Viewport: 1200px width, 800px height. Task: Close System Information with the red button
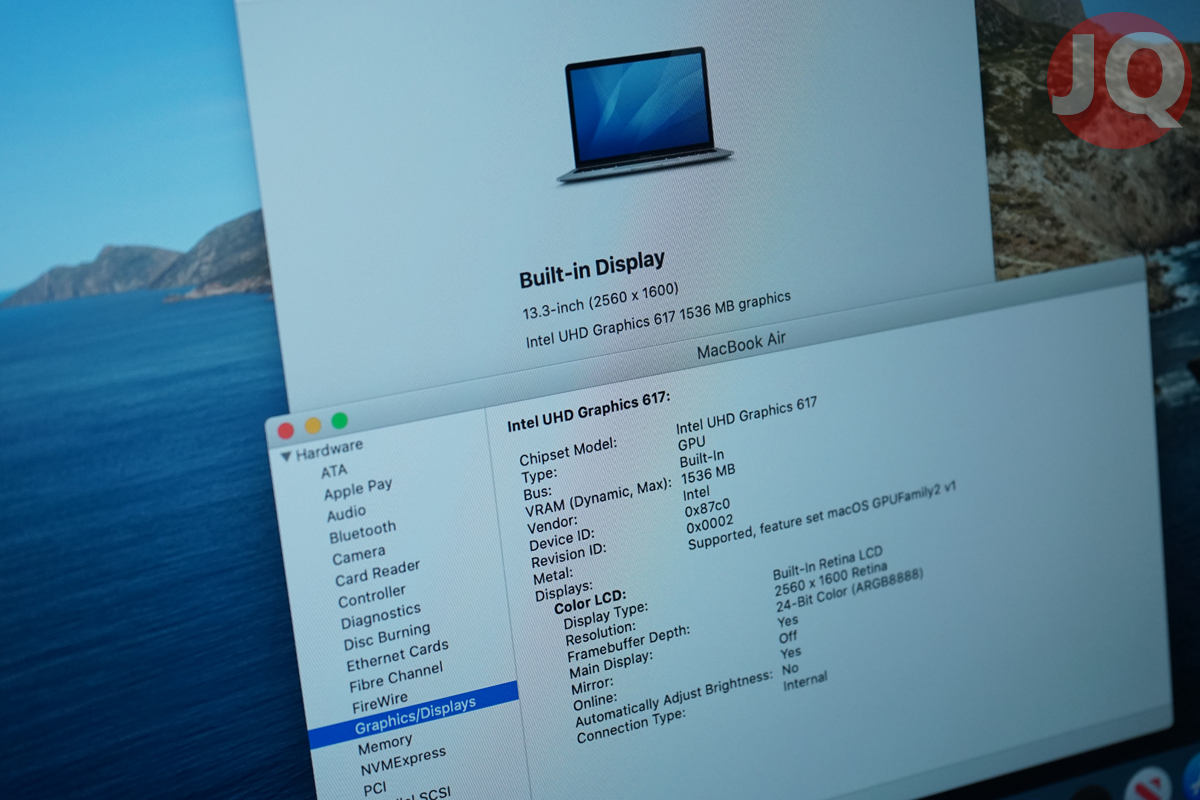285,430
